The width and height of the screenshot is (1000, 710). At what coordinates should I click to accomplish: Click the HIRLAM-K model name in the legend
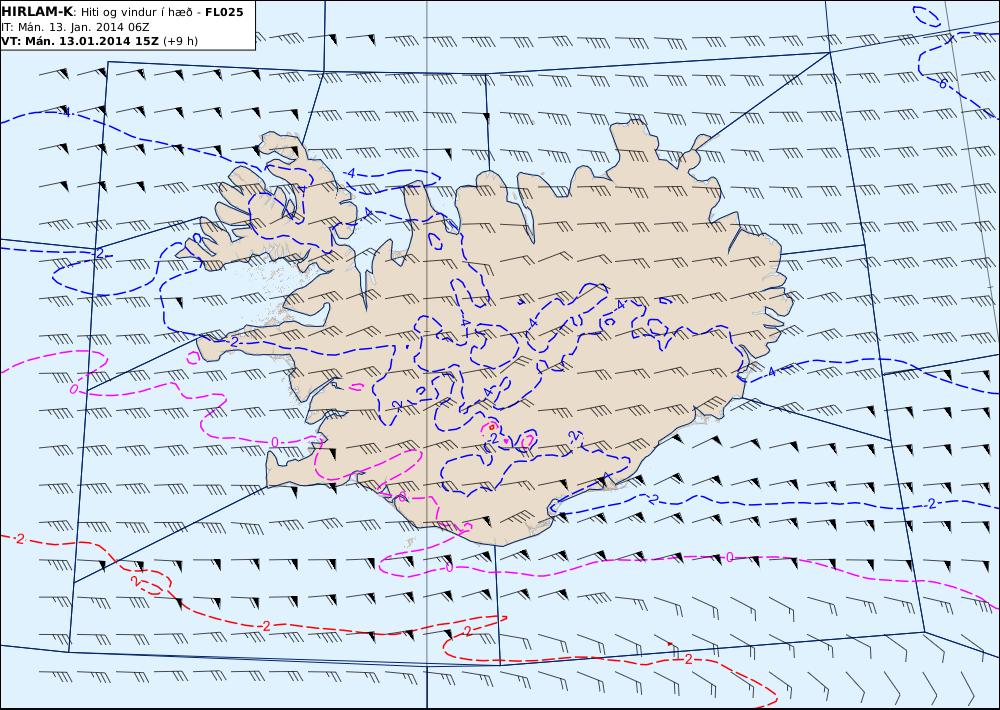pos(37,12)
